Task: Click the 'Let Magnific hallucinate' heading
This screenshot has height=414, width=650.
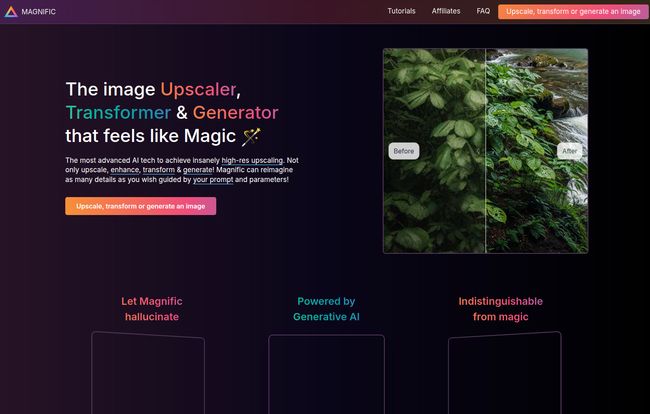Action: 152,309
